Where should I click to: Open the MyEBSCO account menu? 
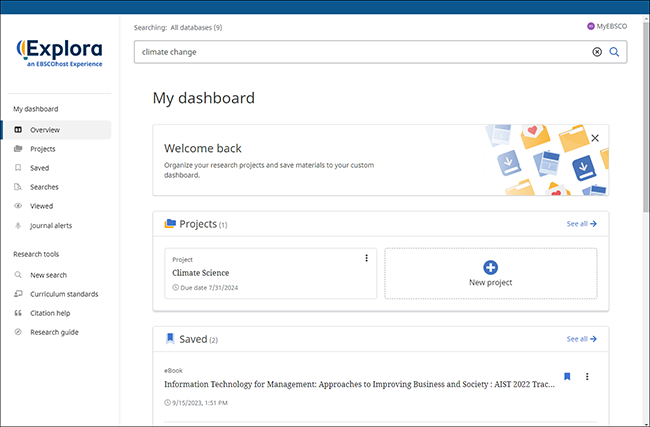point(607,26)
